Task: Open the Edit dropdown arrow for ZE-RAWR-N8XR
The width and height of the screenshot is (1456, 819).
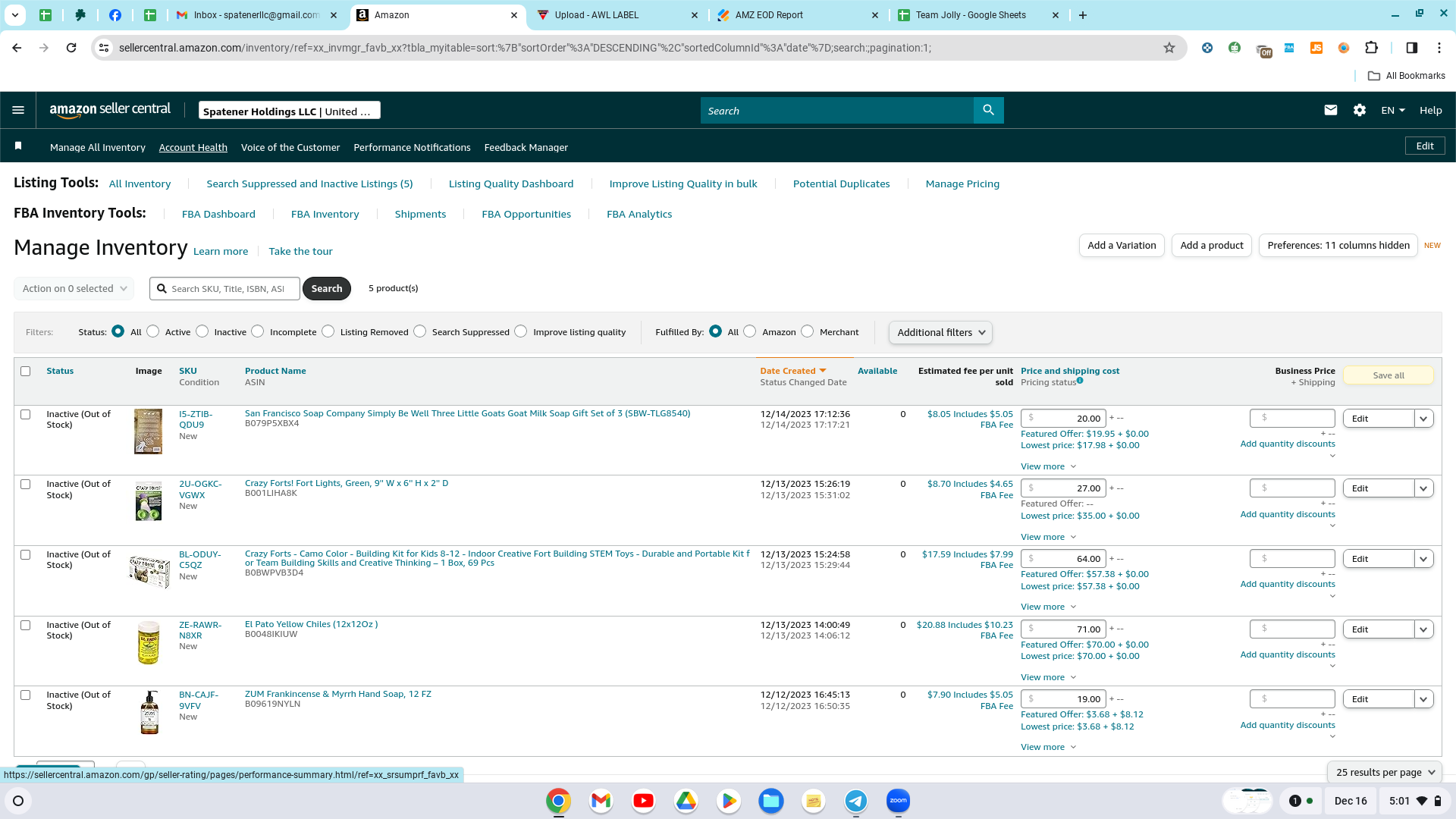Action: pos(1424,629)
